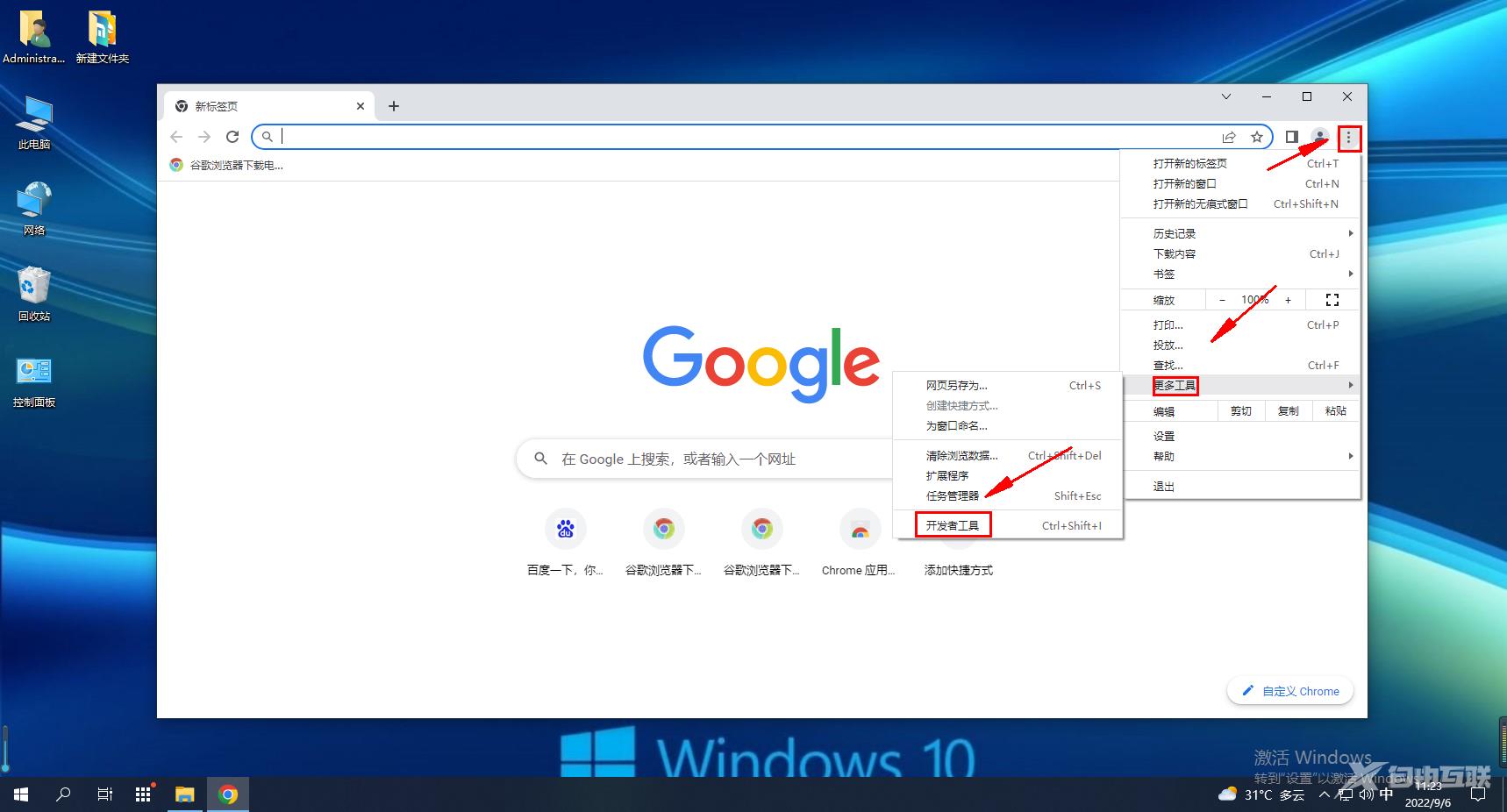
Task: Open Chrome's three-dot menu button
Action: coord(1349,138)
